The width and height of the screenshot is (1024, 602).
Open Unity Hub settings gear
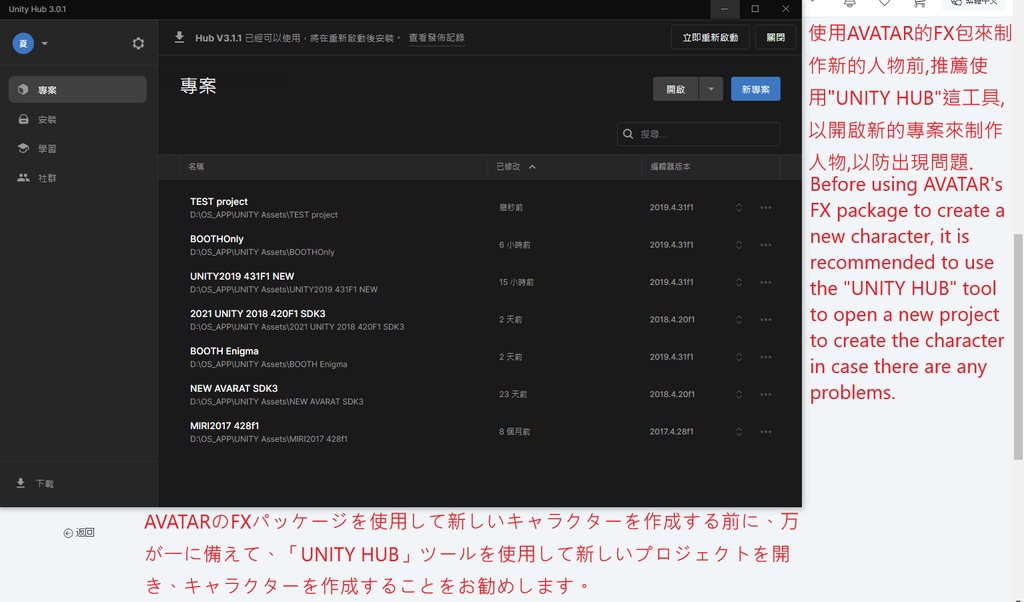(138, 43)
